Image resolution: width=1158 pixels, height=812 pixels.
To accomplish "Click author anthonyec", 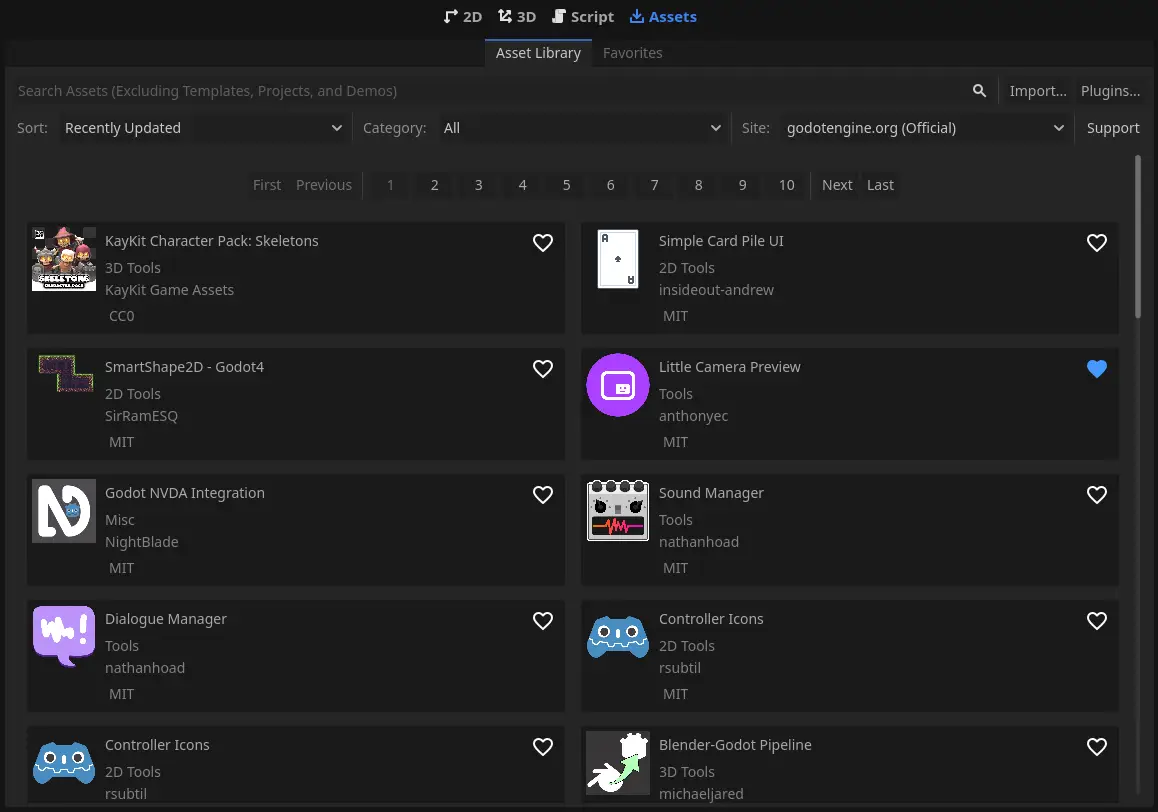I will (x=693, y=416).
